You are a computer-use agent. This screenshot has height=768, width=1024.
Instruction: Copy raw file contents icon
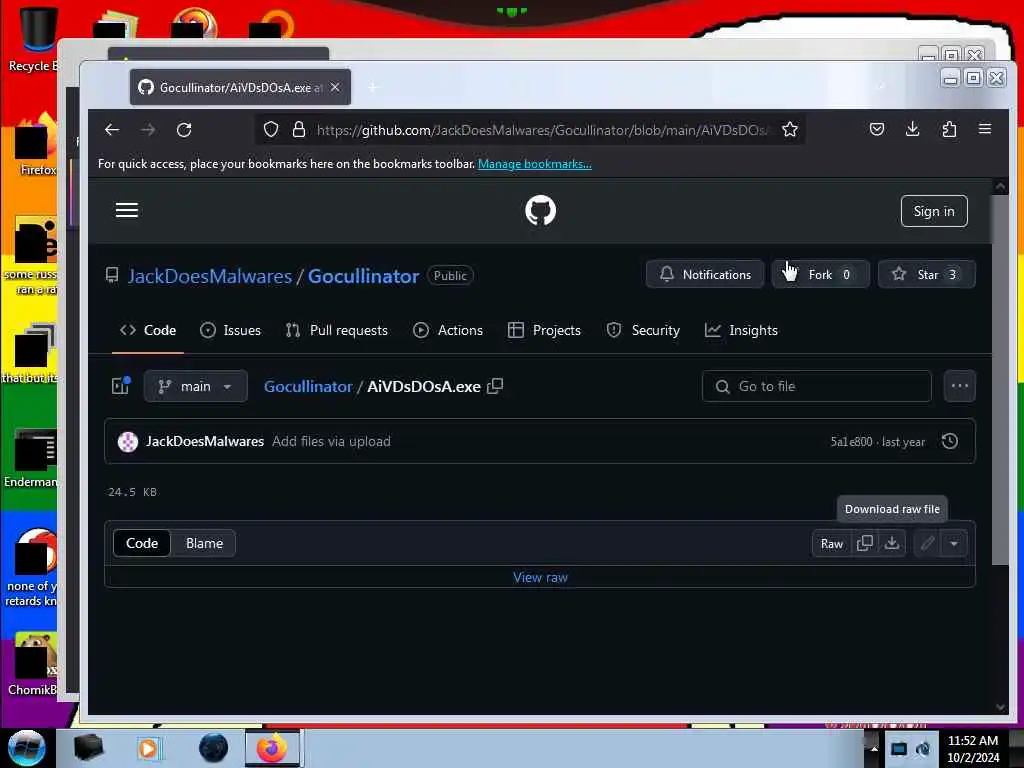coord(865,543)
